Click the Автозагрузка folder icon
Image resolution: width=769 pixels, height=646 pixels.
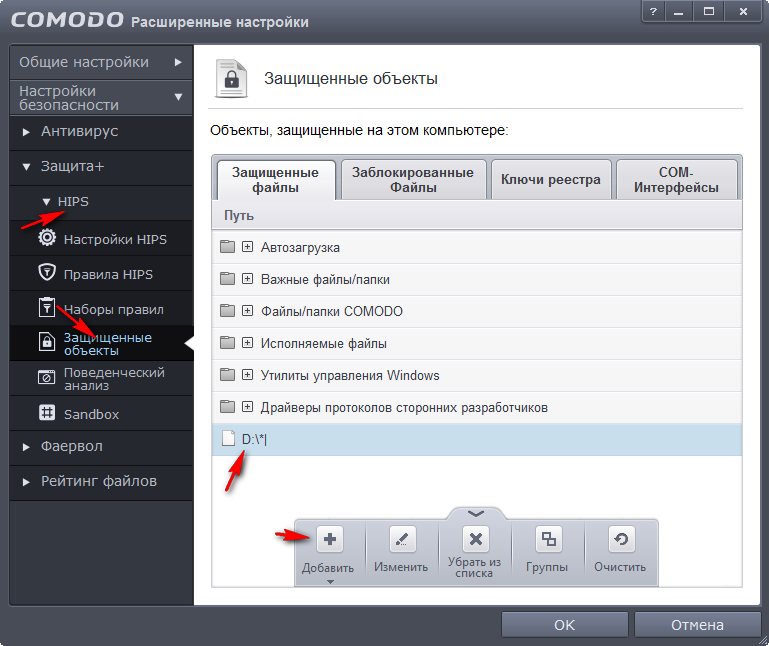click(227, 246)
